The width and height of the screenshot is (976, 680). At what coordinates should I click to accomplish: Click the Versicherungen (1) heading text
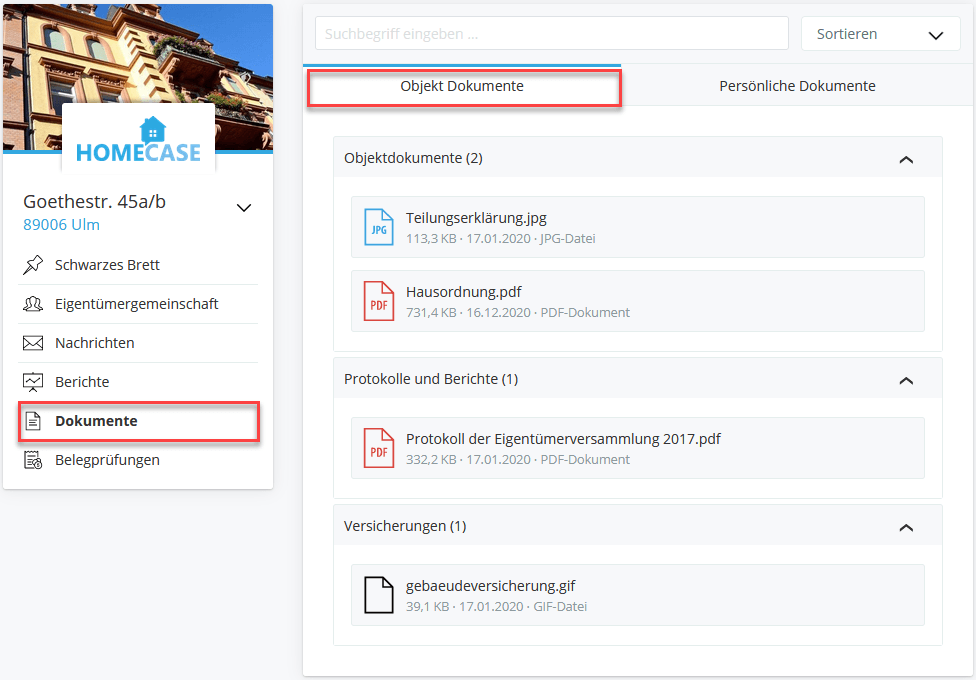pyautogui.click(x=405, y=526)
